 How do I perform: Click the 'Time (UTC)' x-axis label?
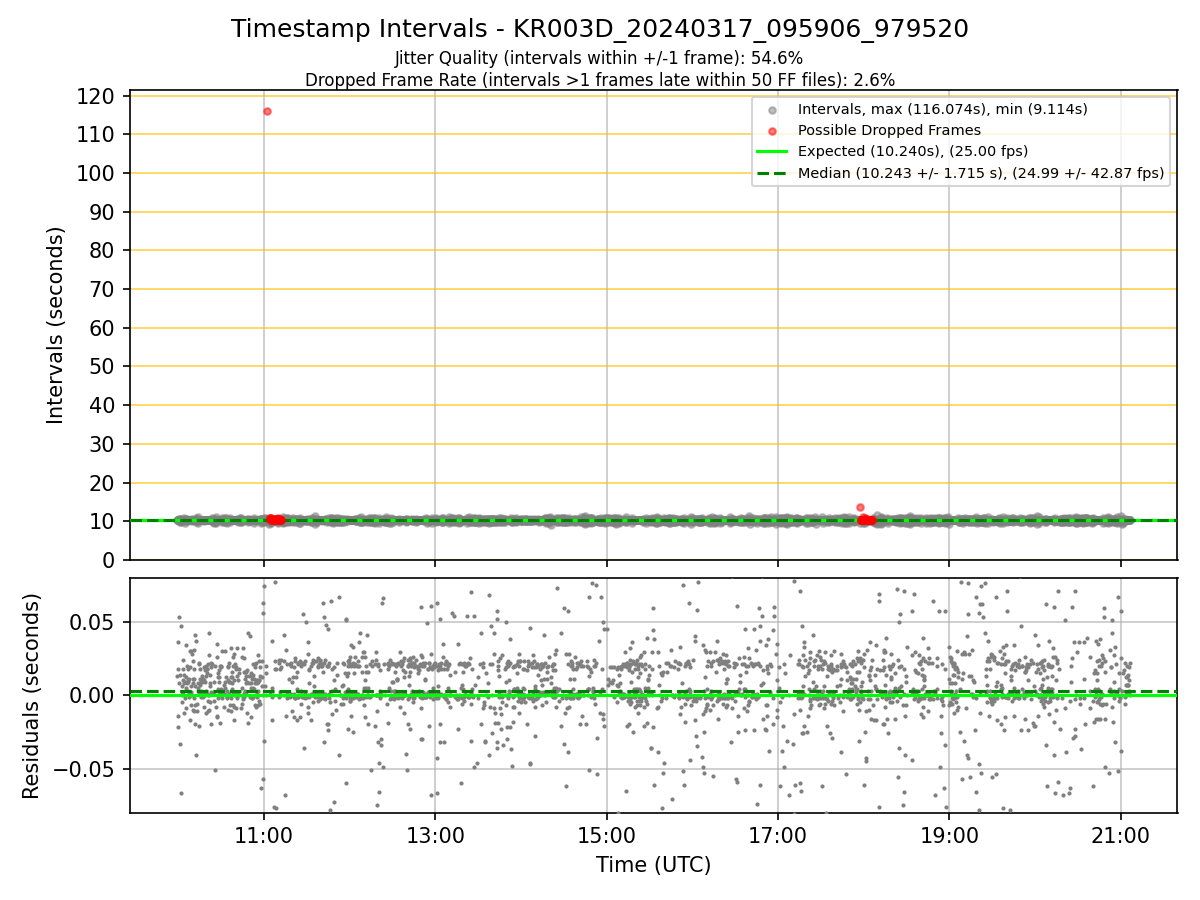[x=653, y=865]
